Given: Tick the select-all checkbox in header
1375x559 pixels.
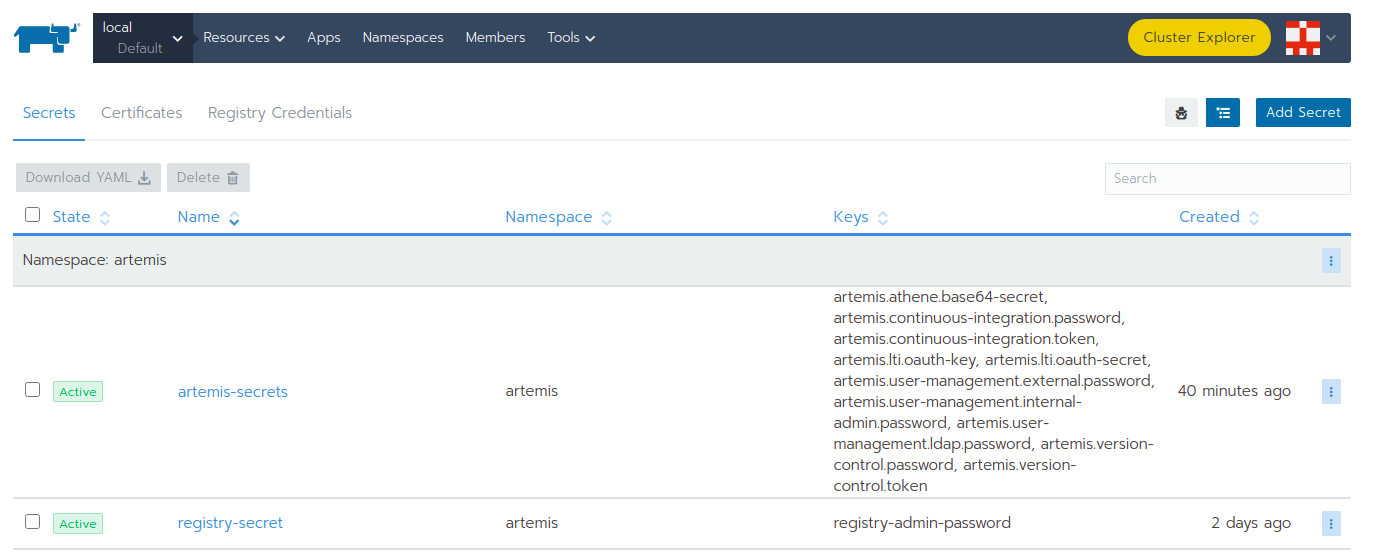Looking at the screenshot, I should [x=33, y=215].
